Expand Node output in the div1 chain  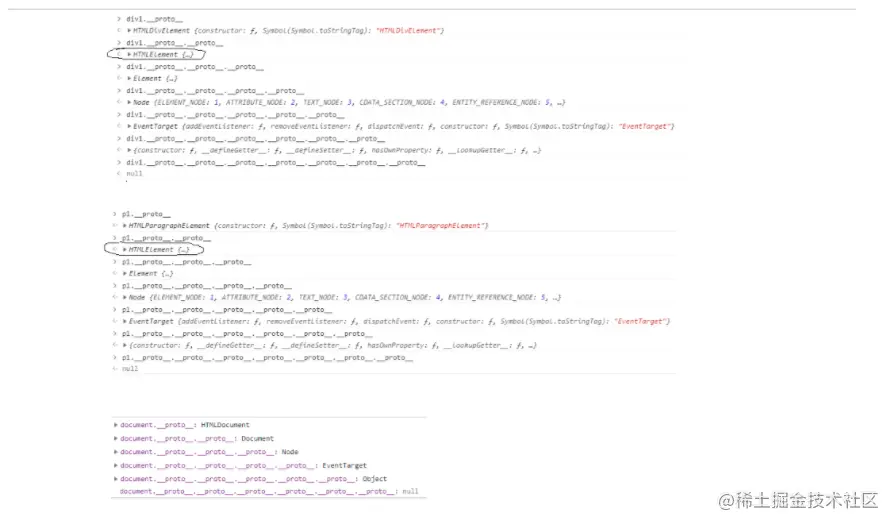pos(129,103)
